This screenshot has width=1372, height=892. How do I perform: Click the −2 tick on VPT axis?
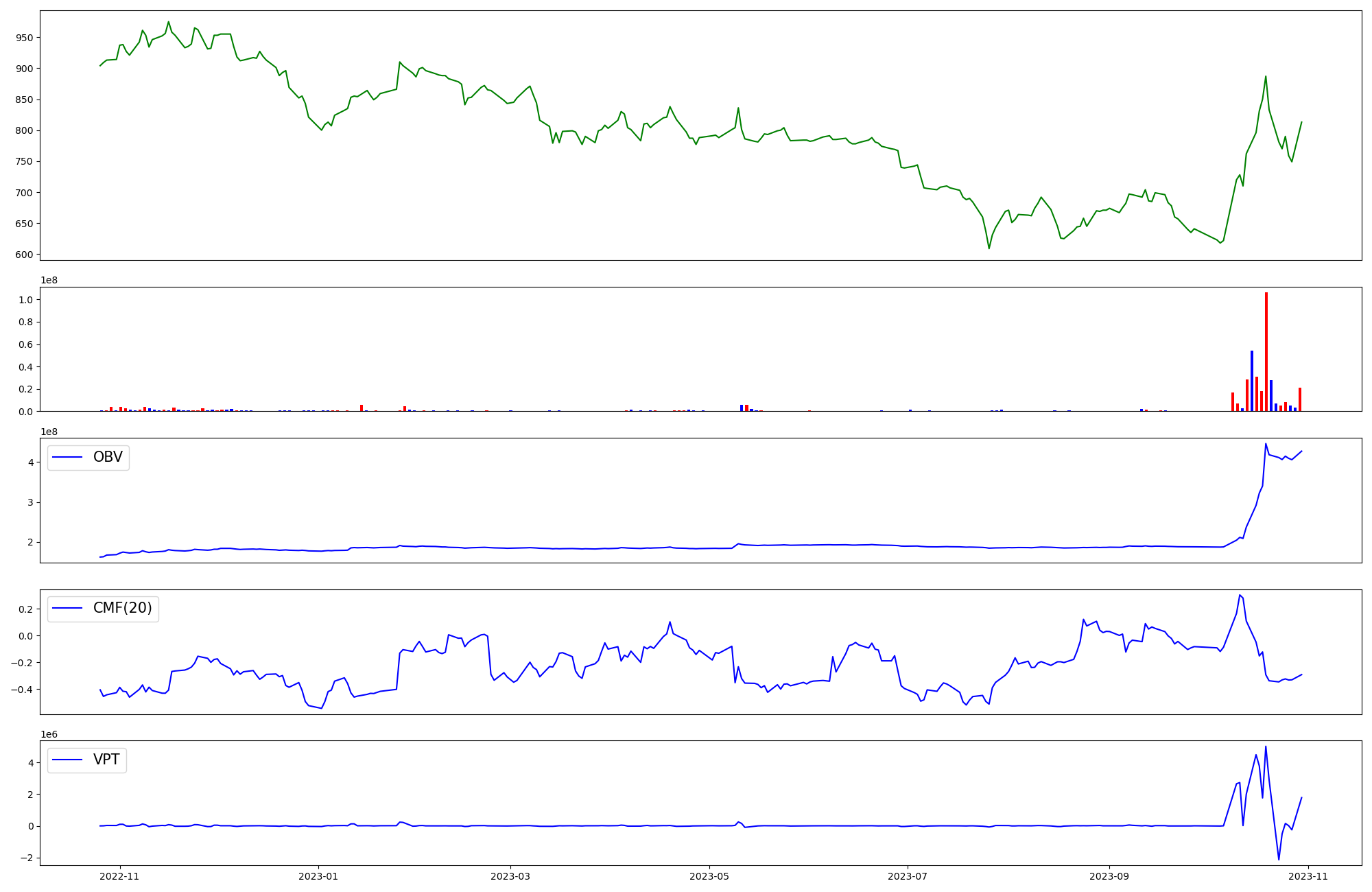(27, 858)
